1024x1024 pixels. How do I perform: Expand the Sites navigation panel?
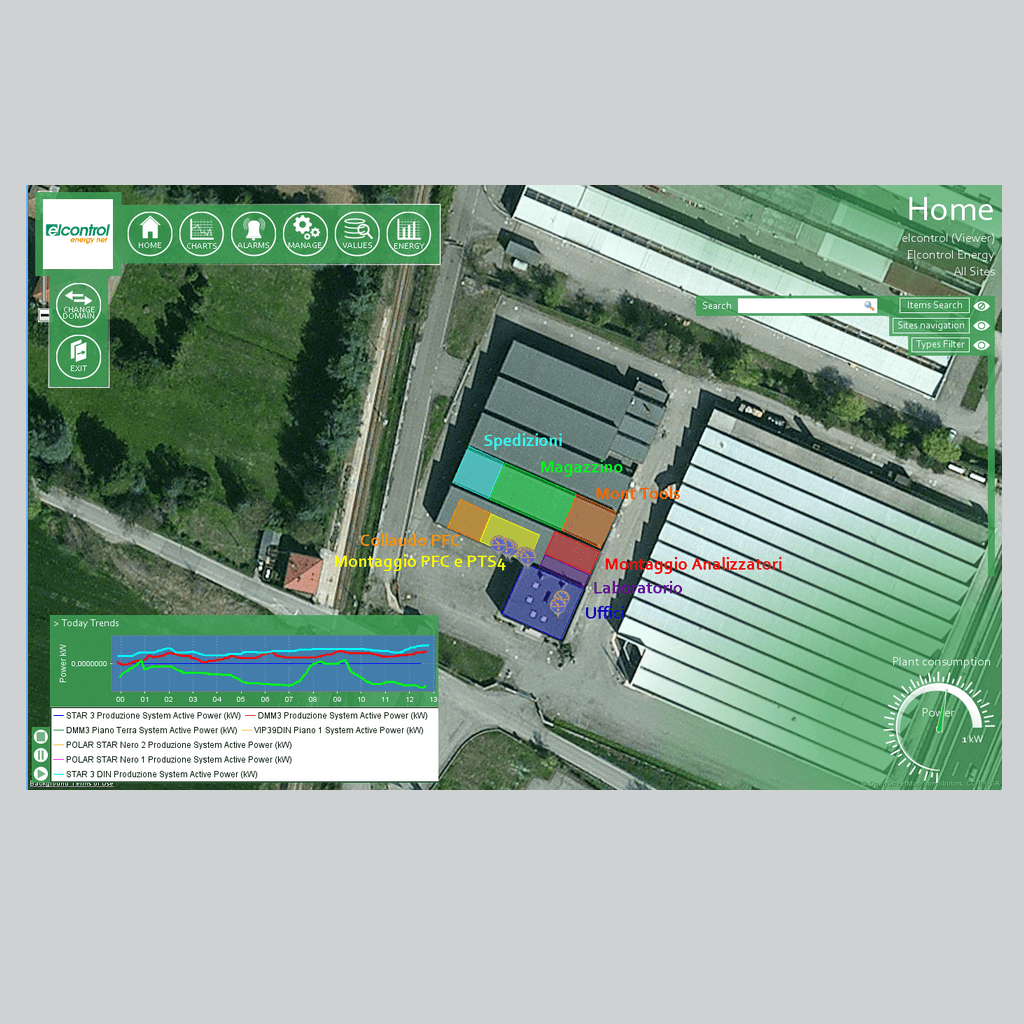tap(931, 326)
